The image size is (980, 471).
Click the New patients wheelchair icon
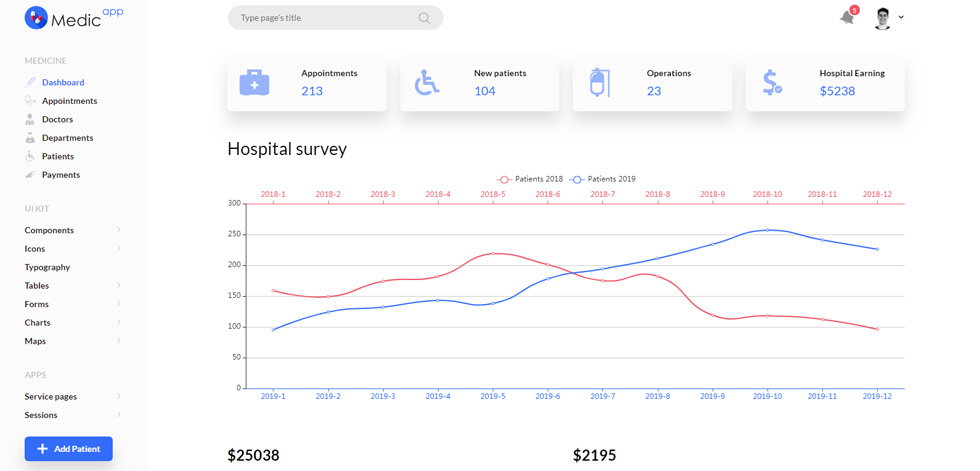click(428, 82)
